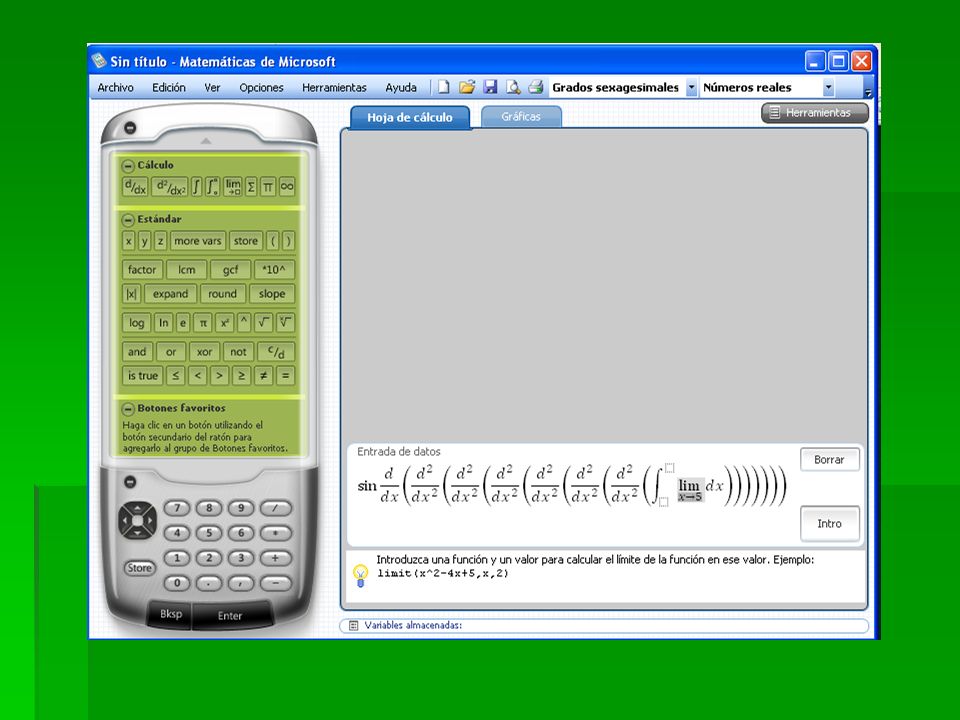Insert the square root symbol
Image resolution: width=960 pixels, height=720 pixels.
click(263, 322)
